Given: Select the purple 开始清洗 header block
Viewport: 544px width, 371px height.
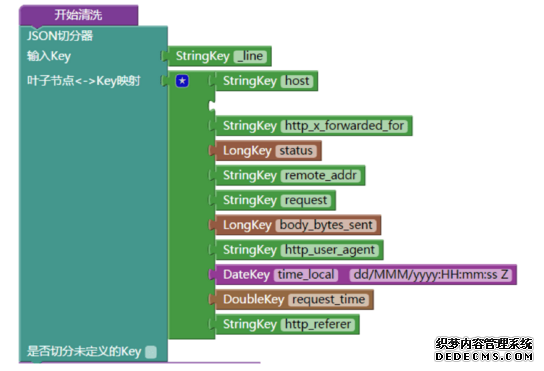Looking at the screenshot, I should point(78,15).
